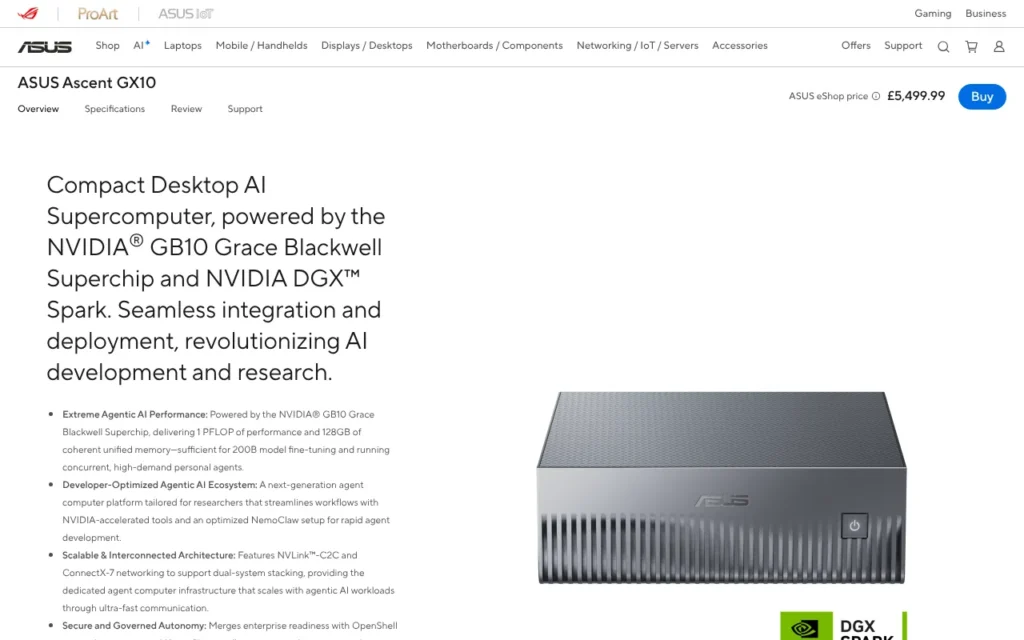This screenshot has height=640, width=1024.
Task: Open the Displays / Desktops menu
Action: point(366,46)
